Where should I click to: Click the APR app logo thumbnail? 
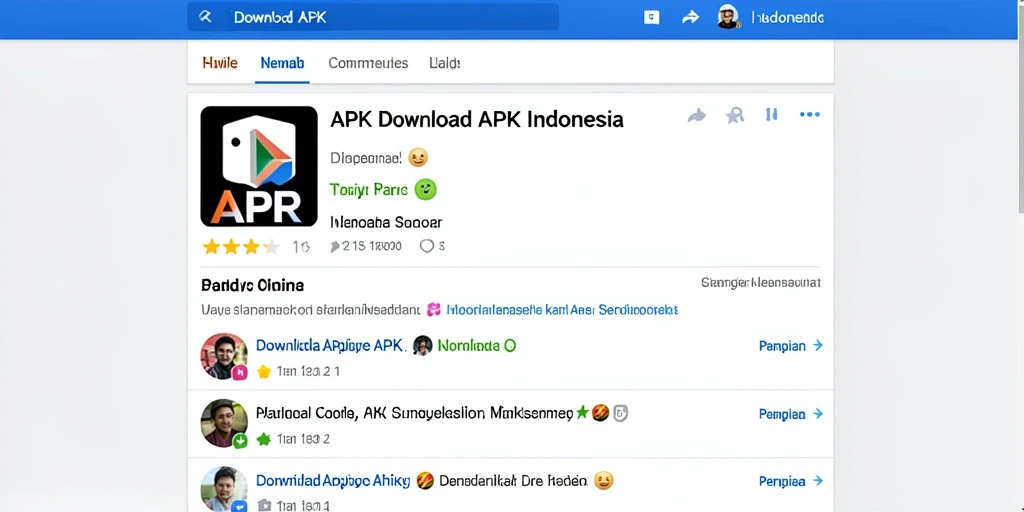[259, 167]
